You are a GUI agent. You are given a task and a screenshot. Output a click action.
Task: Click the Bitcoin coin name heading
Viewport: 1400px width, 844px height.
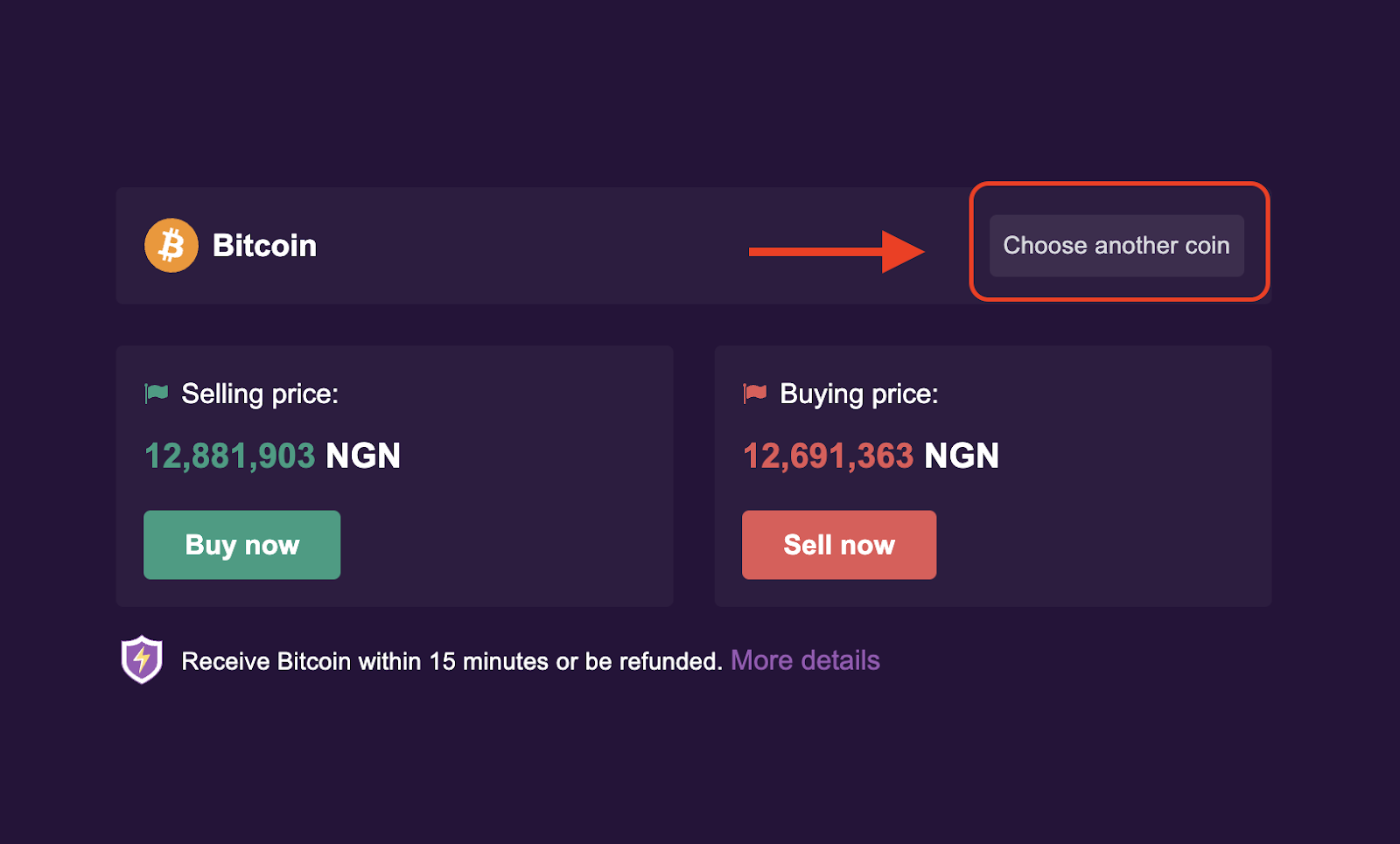coord(264,246)
